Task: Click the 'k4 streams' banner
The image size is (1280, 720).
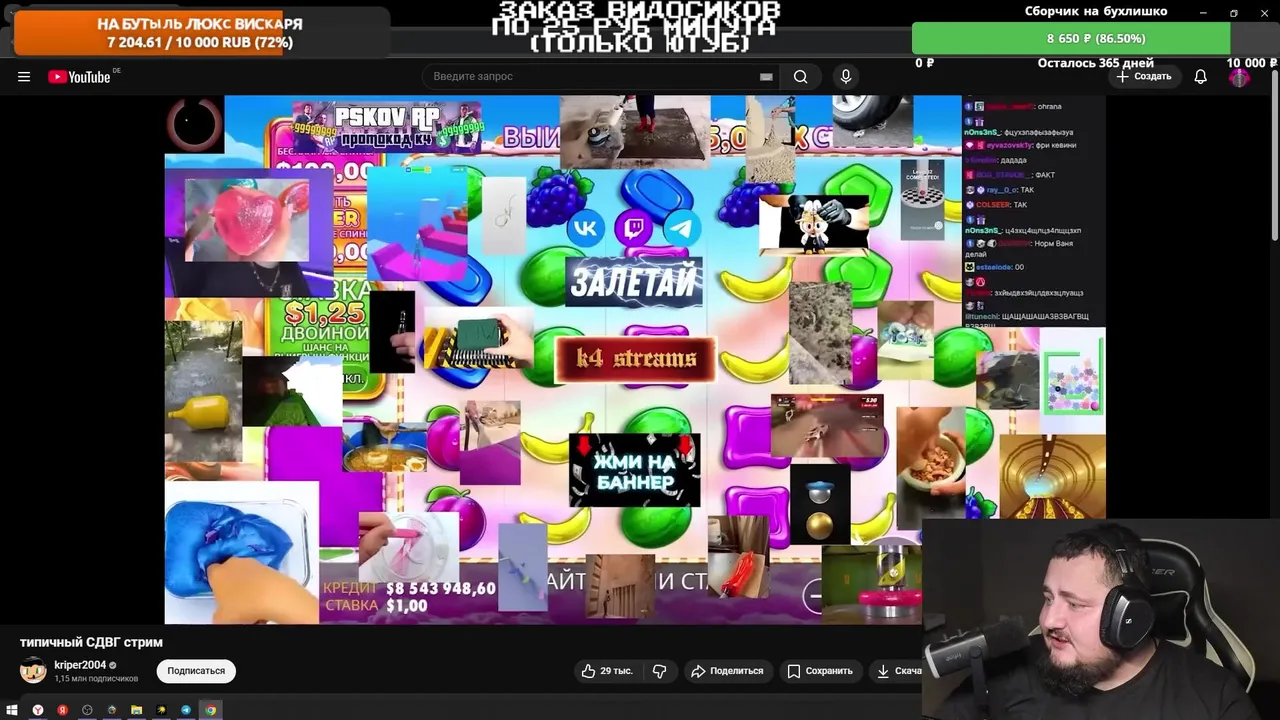Action: tap(635, 359)
